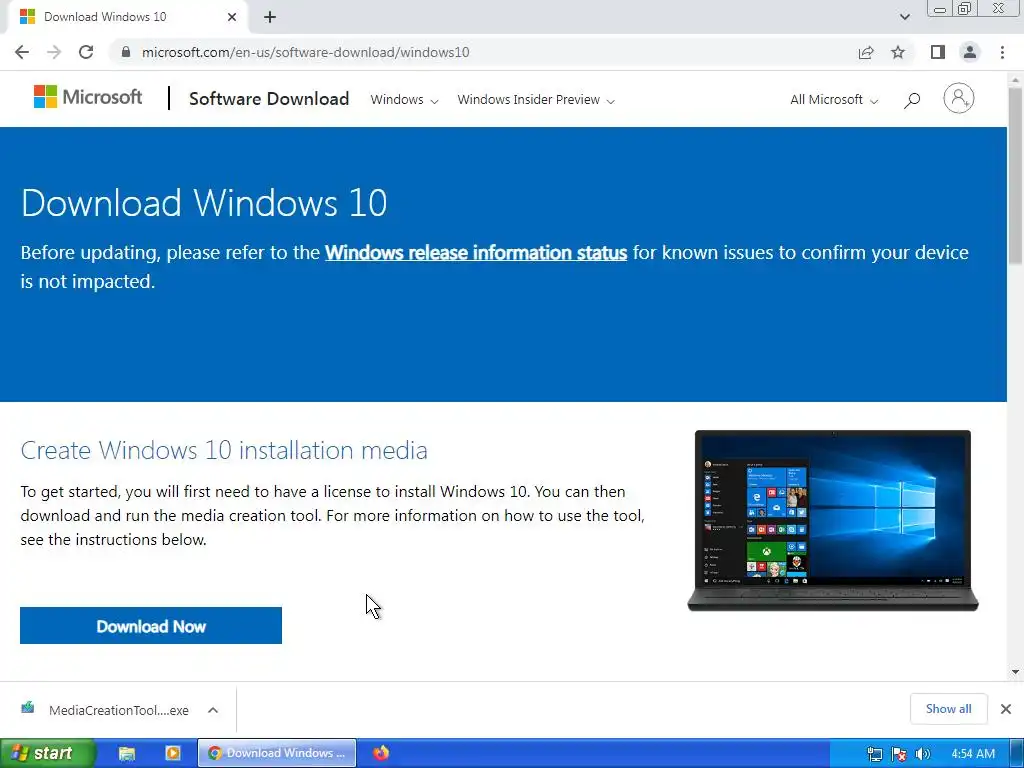Search Microsoft site with magnifier icon
Image resolution: width=1024 pixels, height=768 pixels.
pyautogui.click(x=912, y=100)
